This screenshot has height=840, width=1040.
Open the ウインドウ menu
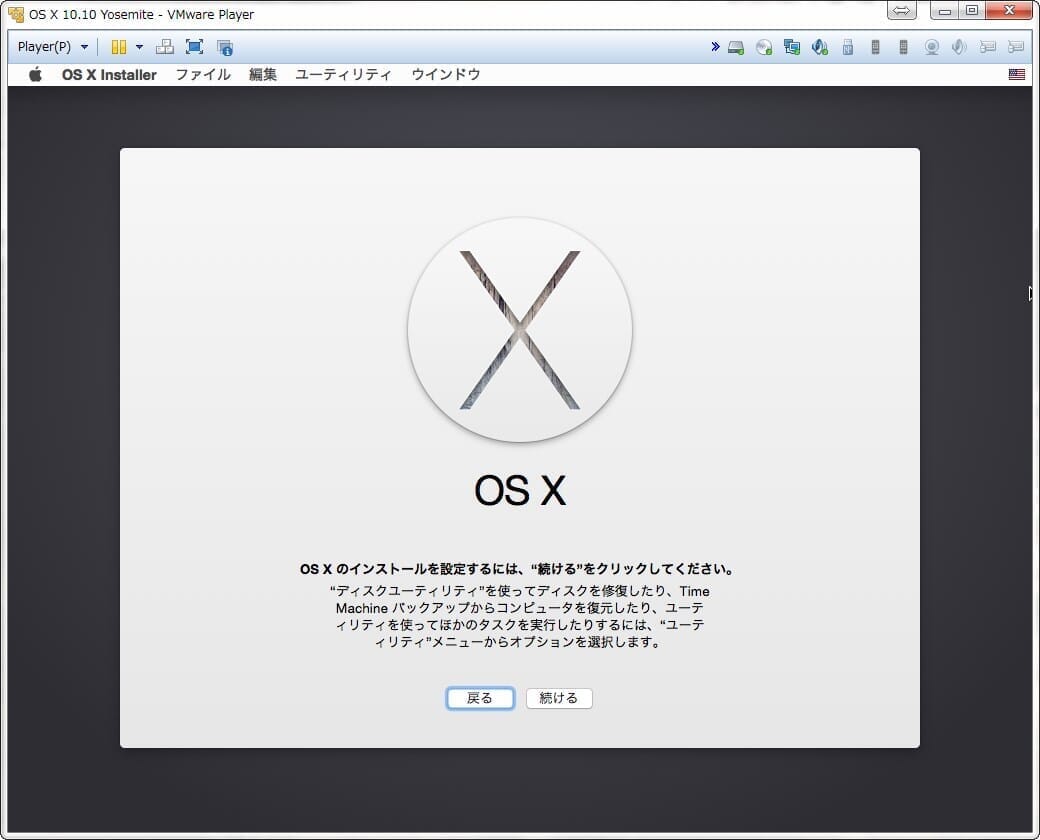pos(446,74)
